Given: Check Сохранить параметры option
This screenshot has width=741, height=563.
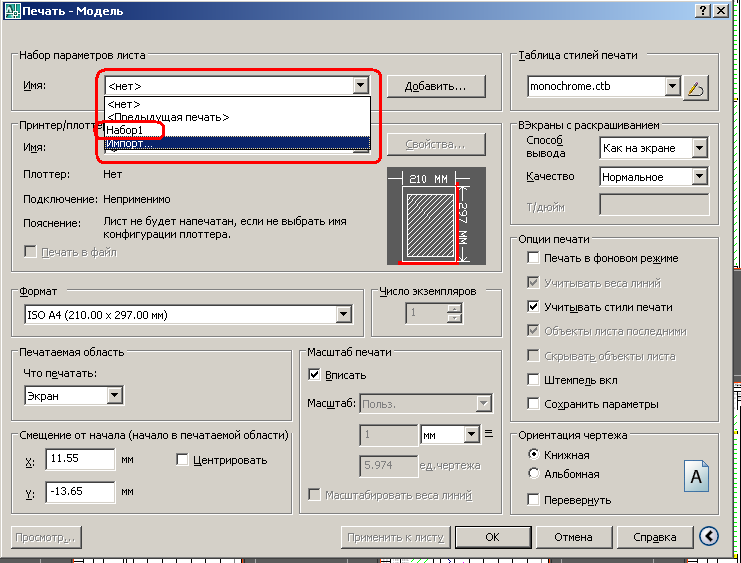Looking at the screenshot, I should (533, 403).
